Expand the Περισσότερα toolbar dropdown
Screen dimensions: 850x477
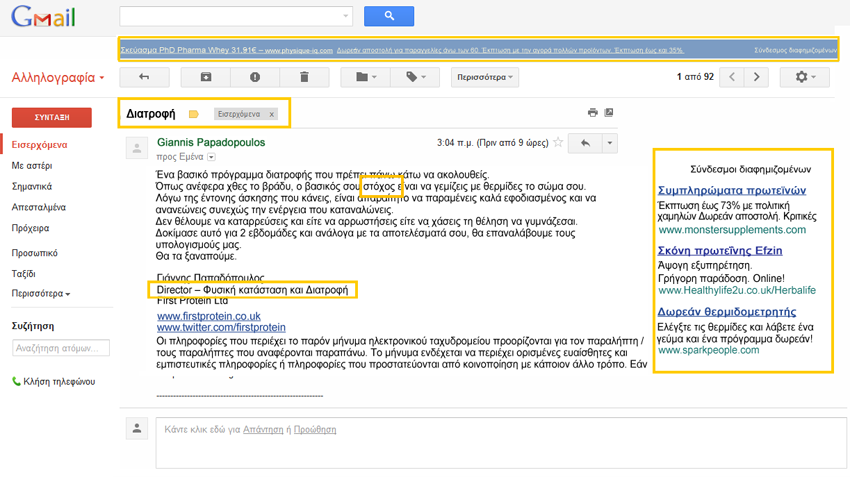coord(485,77)
